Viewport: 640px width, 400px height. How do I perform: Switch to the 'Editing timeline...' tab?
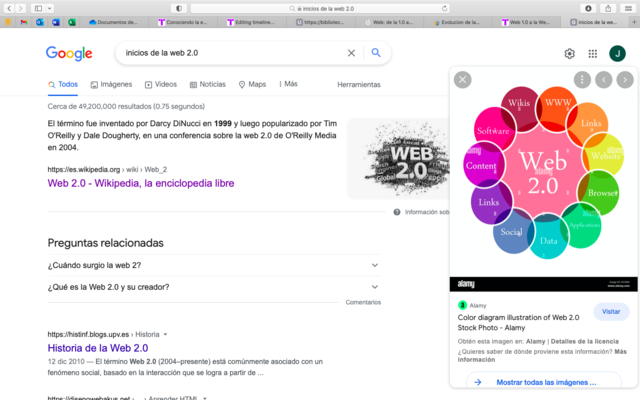(x=251, y=22)
